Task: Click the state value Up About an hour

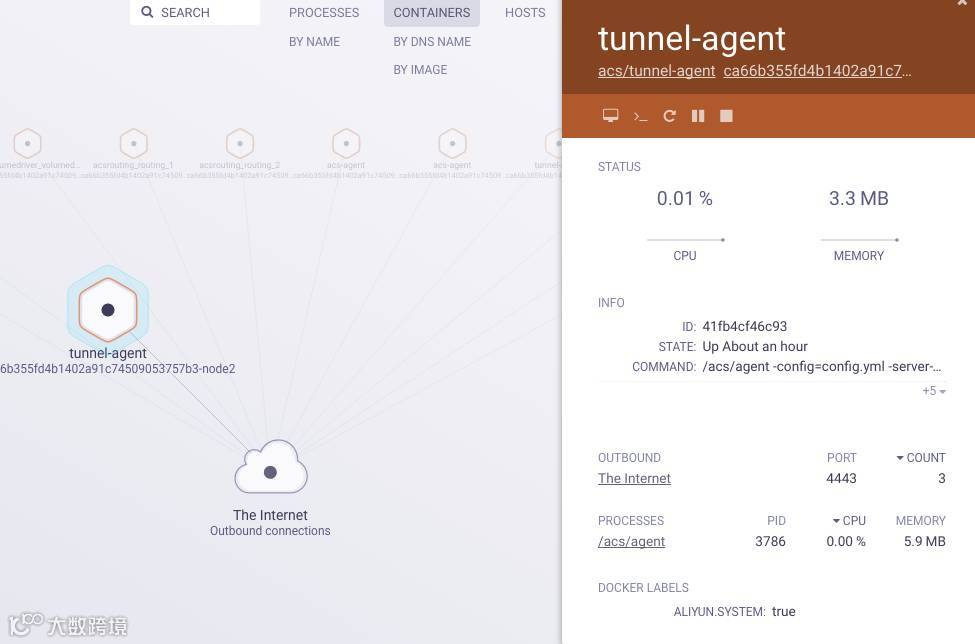Action: click(755, 346)
